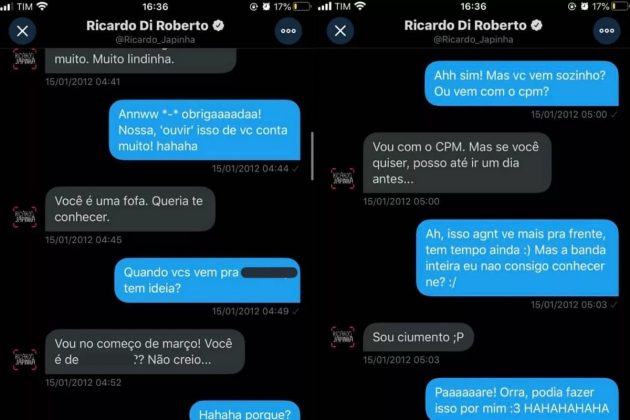Select verified badge in right chat header
Screen dimensions: 630x420
click(x=536, y=26)
